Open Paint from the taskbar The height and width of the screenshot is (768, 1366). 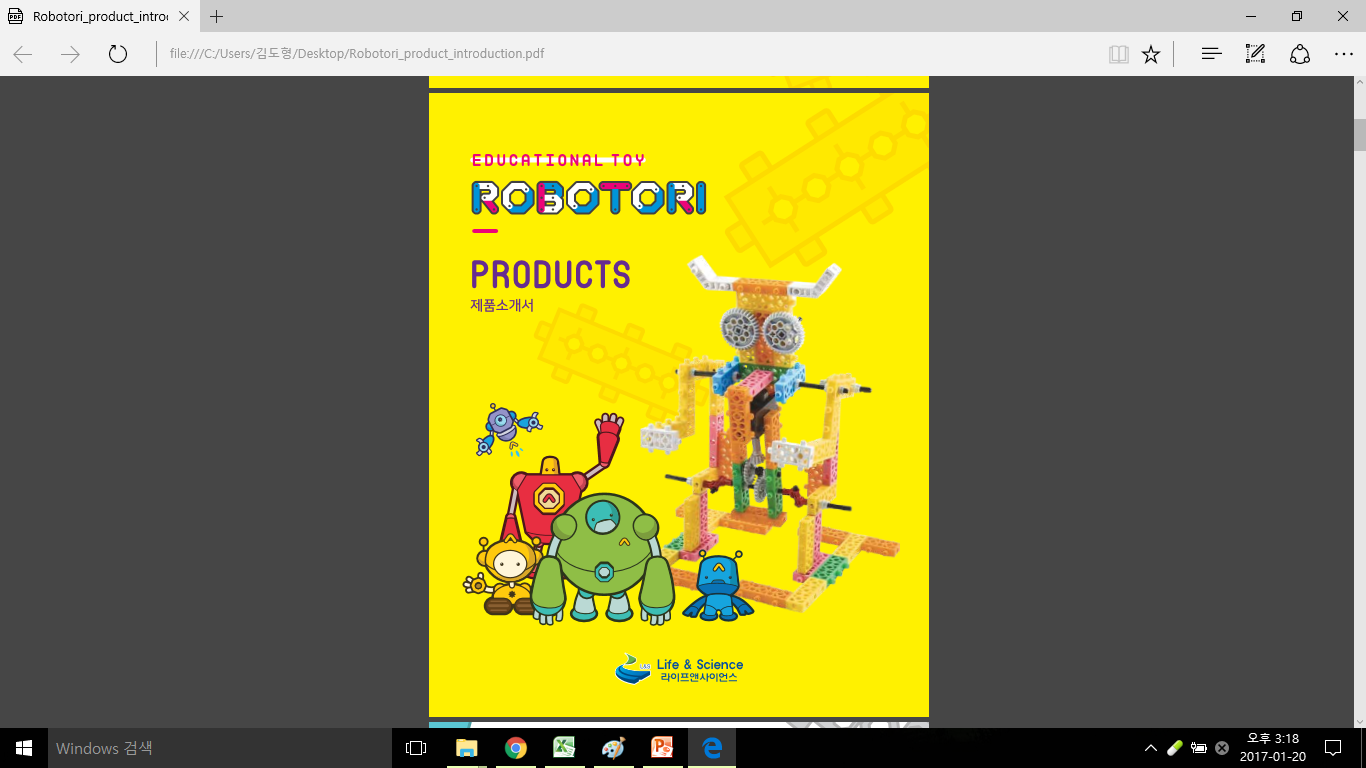(613, 748)
